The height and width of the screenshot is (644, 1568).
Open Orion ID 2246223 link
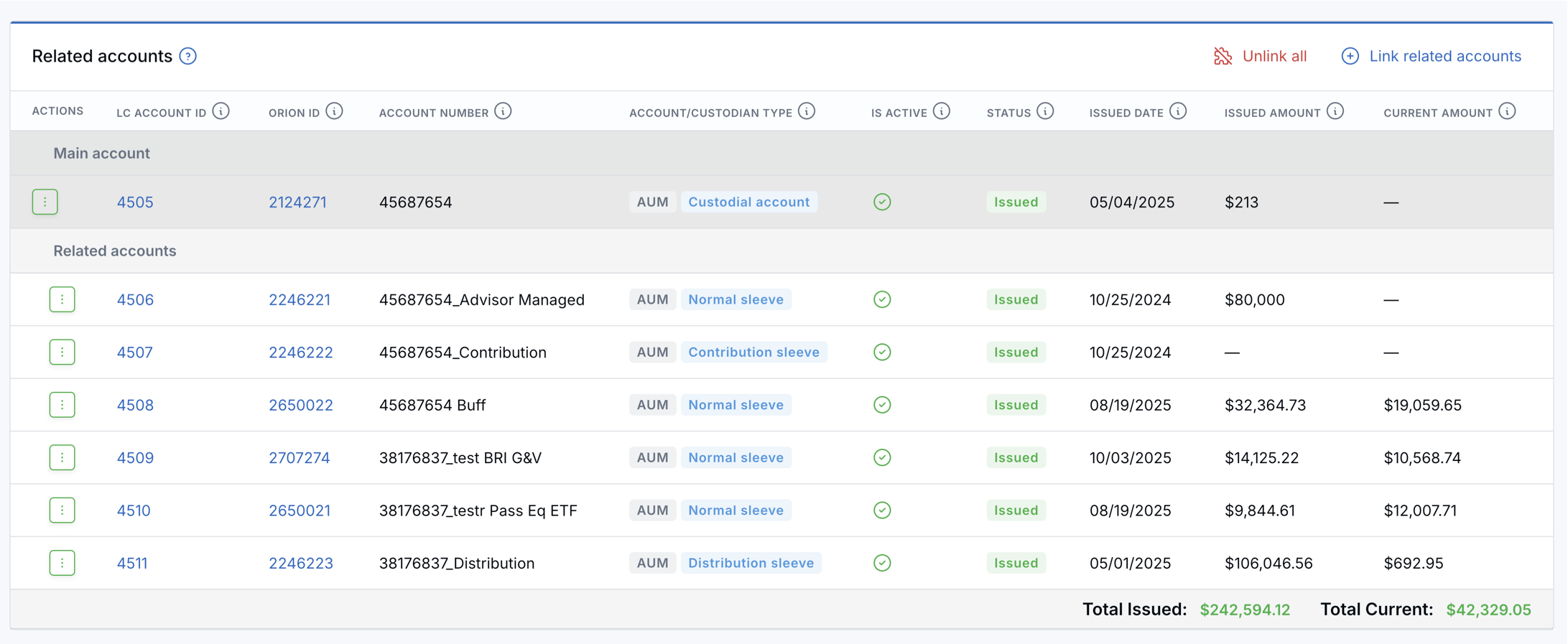point(301,563)
